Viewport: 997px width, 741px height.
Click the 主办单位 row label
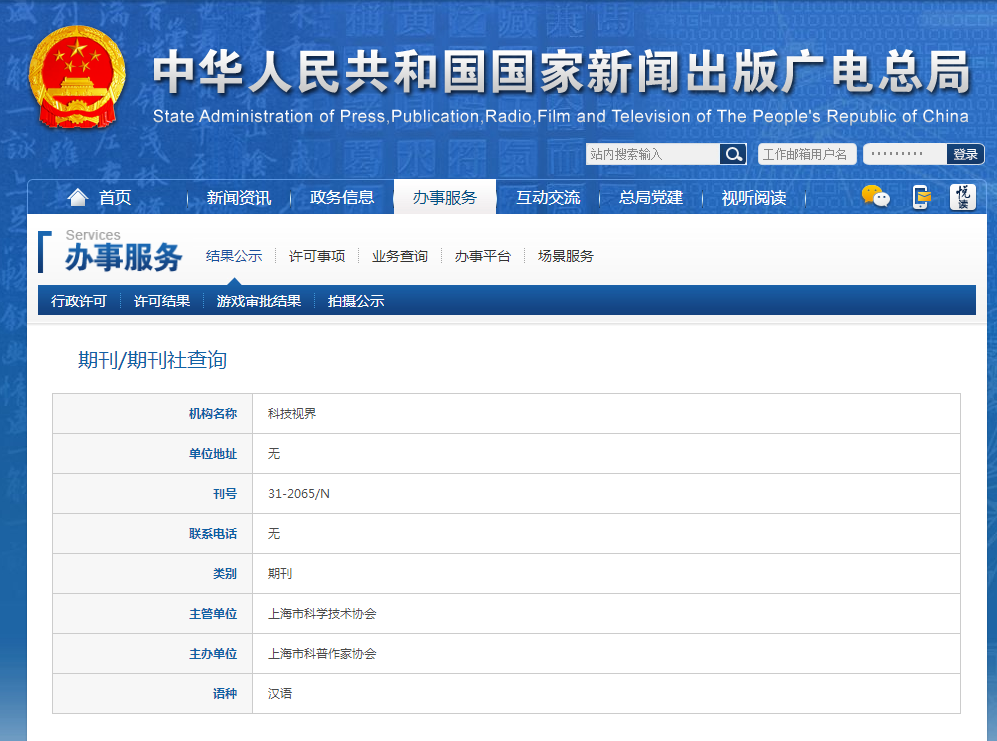click(213, 654)
